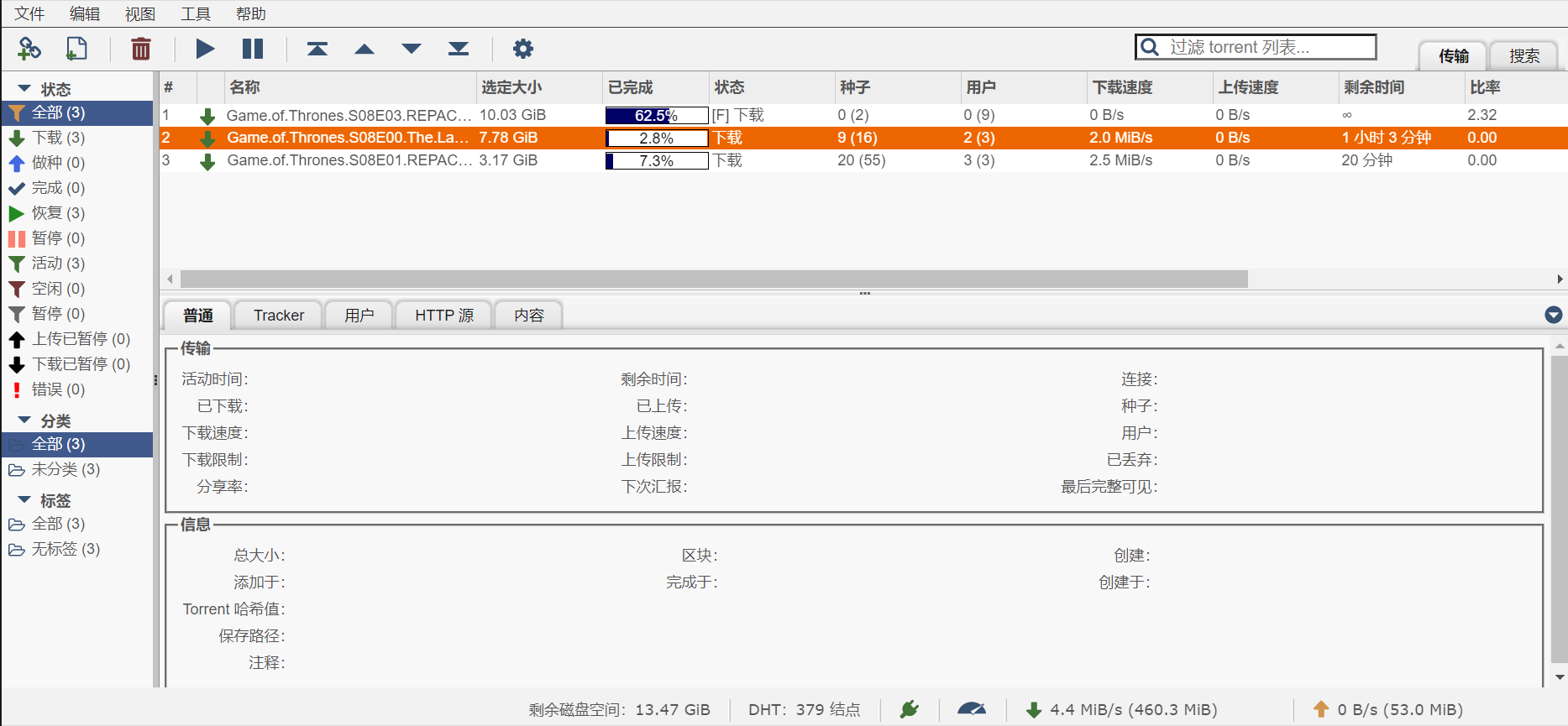Filter by 下载已暂停 (0) status
This screenshot has height=726, width=1568.
click(77, 364)
